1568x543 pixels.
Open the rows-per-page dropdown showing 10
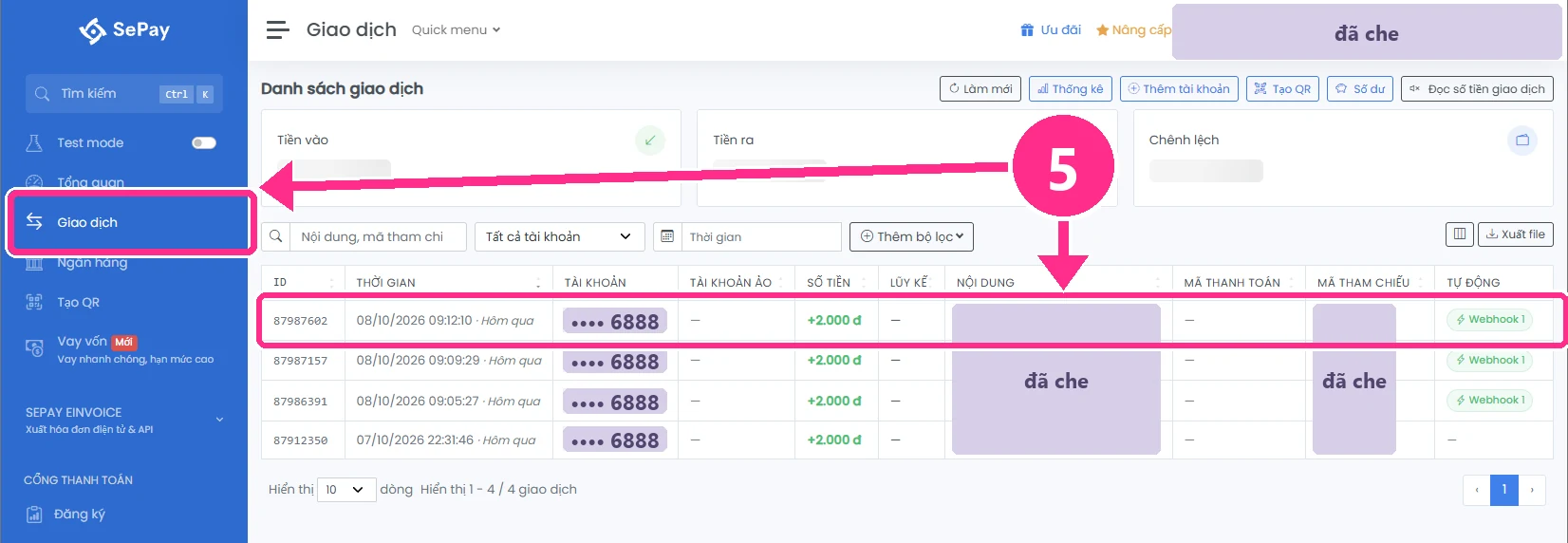[346, 490]
